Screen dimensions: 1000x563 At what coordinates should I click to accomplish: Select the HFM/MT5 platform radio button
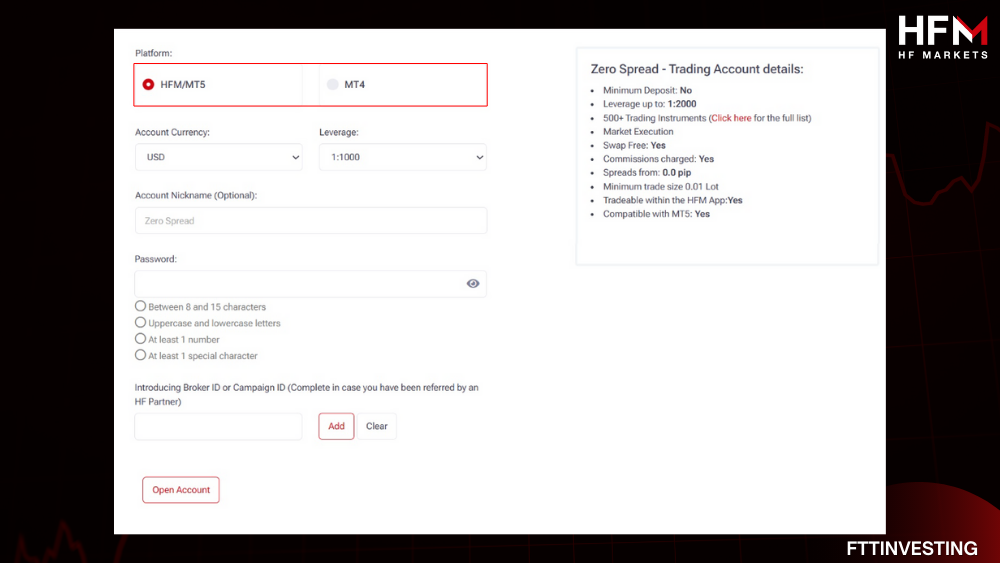(149, 85)
